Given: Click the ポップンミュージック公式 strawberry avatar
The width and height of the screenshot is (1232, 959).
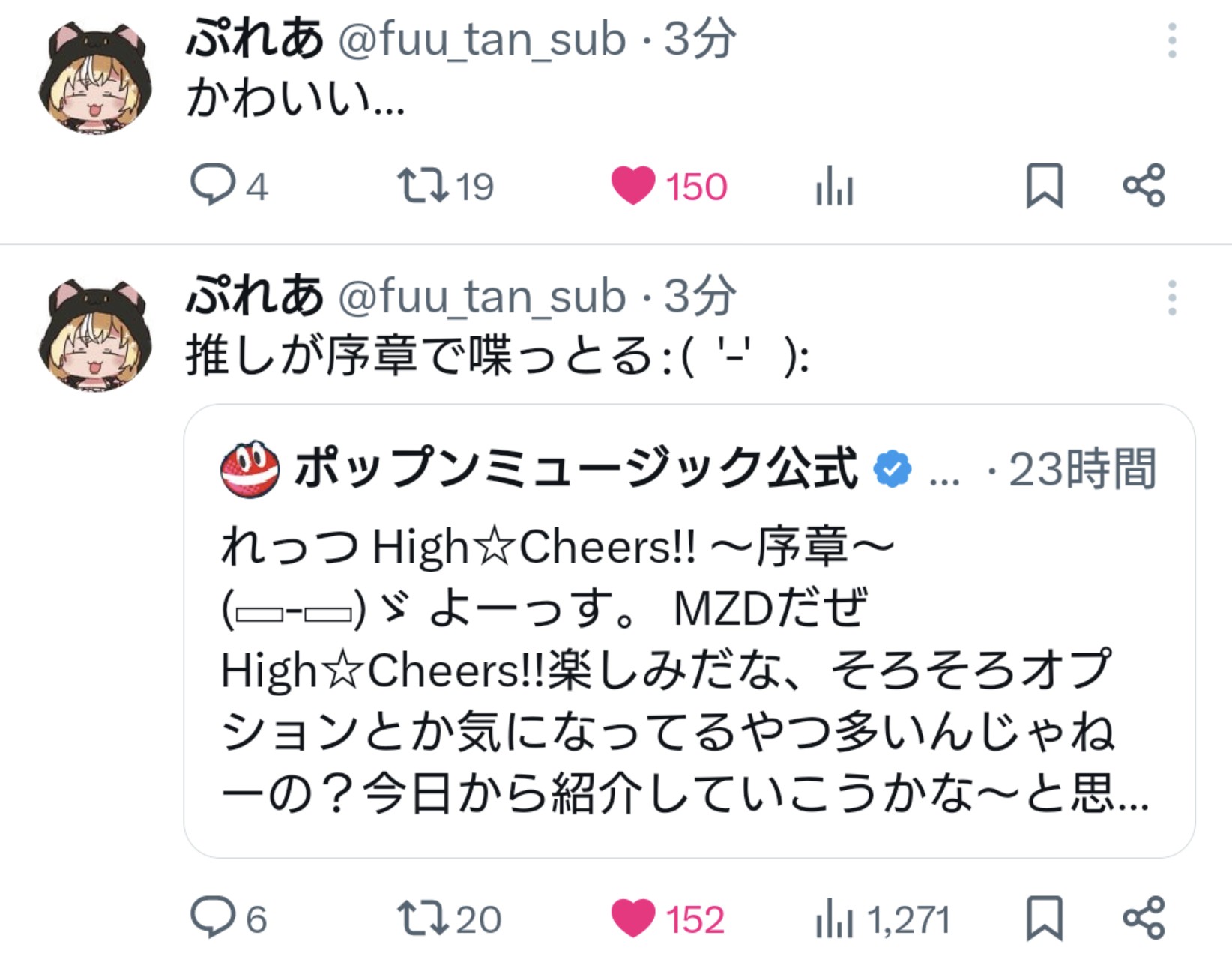Looking at the screenshot, I should coord(250,470).
